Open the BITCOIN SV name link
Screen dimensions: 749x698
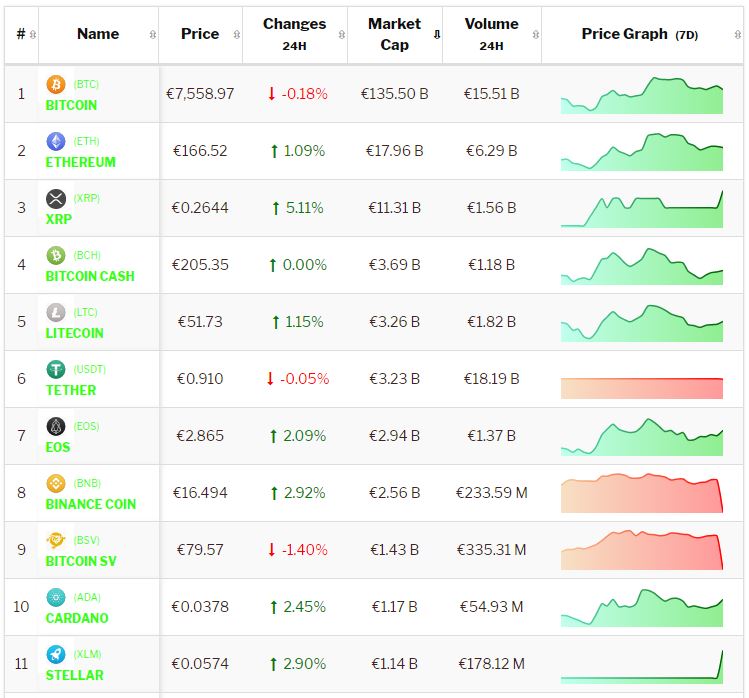click(81, 561)
